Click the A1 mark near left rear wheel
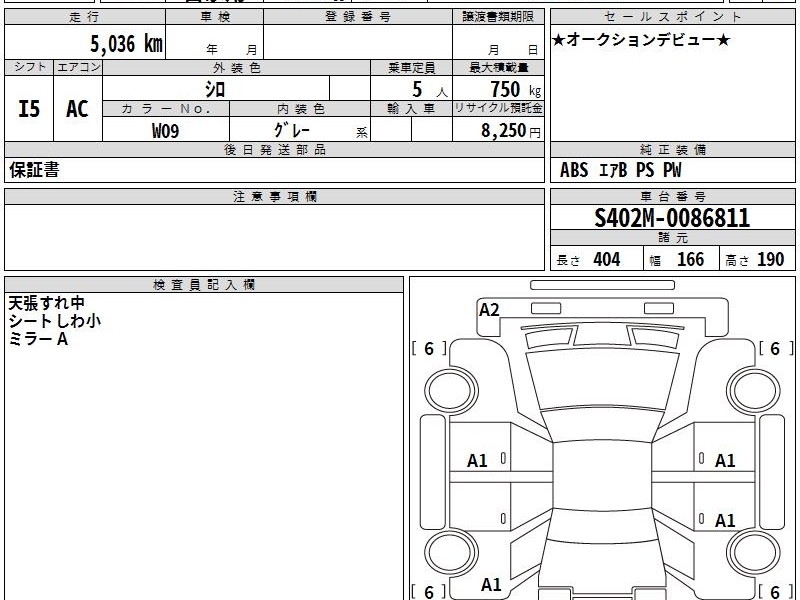800x600 pixels. coord(491,584)
